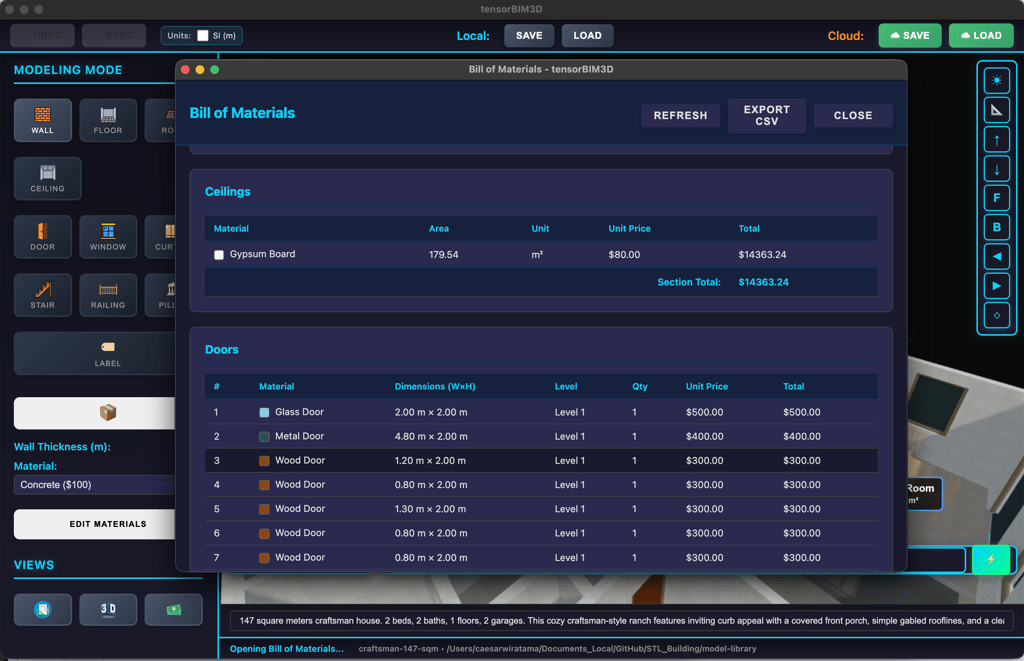Click the REDO button
This screenshot has width=1024, height=661.
[114, 35]
